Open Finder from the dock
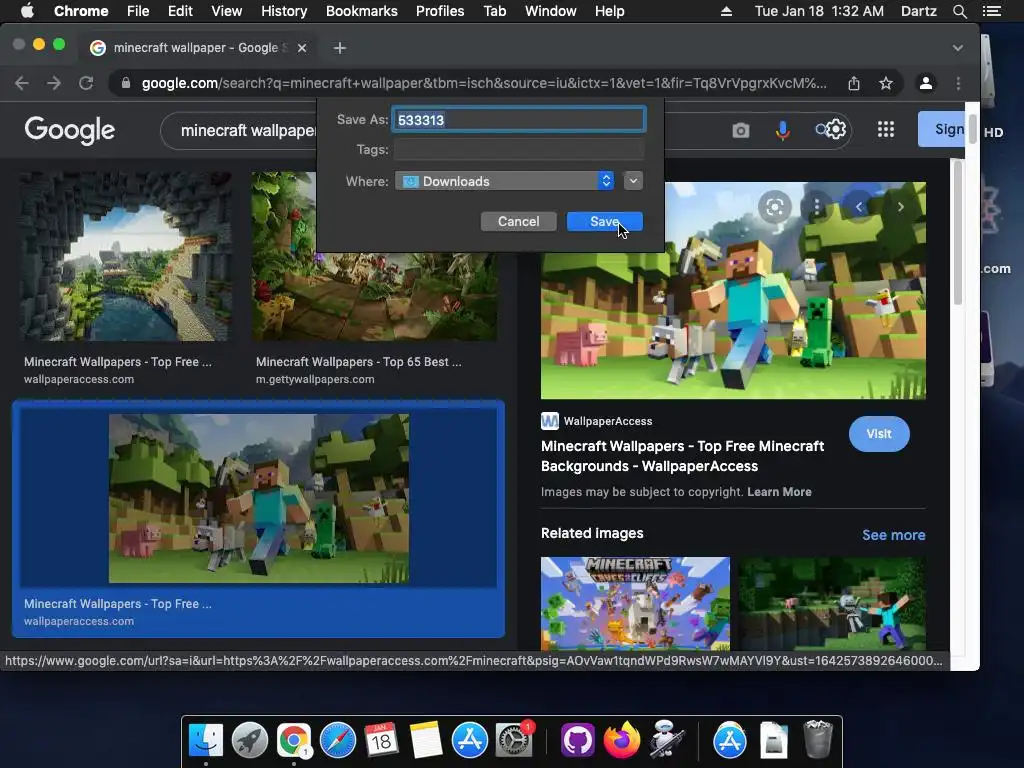The image size is (1024, 768). coord(206,741)
